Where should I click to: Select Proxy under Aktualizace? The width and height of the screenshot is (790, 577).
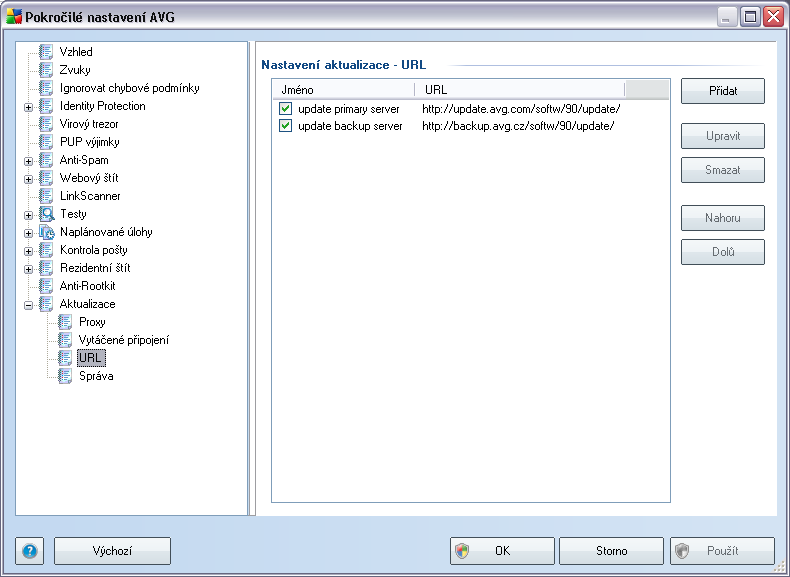pyautogui.click(x=92, y=322)
